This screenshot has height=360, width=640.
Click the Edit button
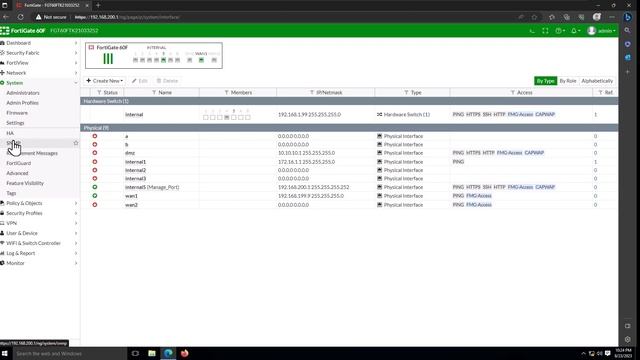[140, 81]
